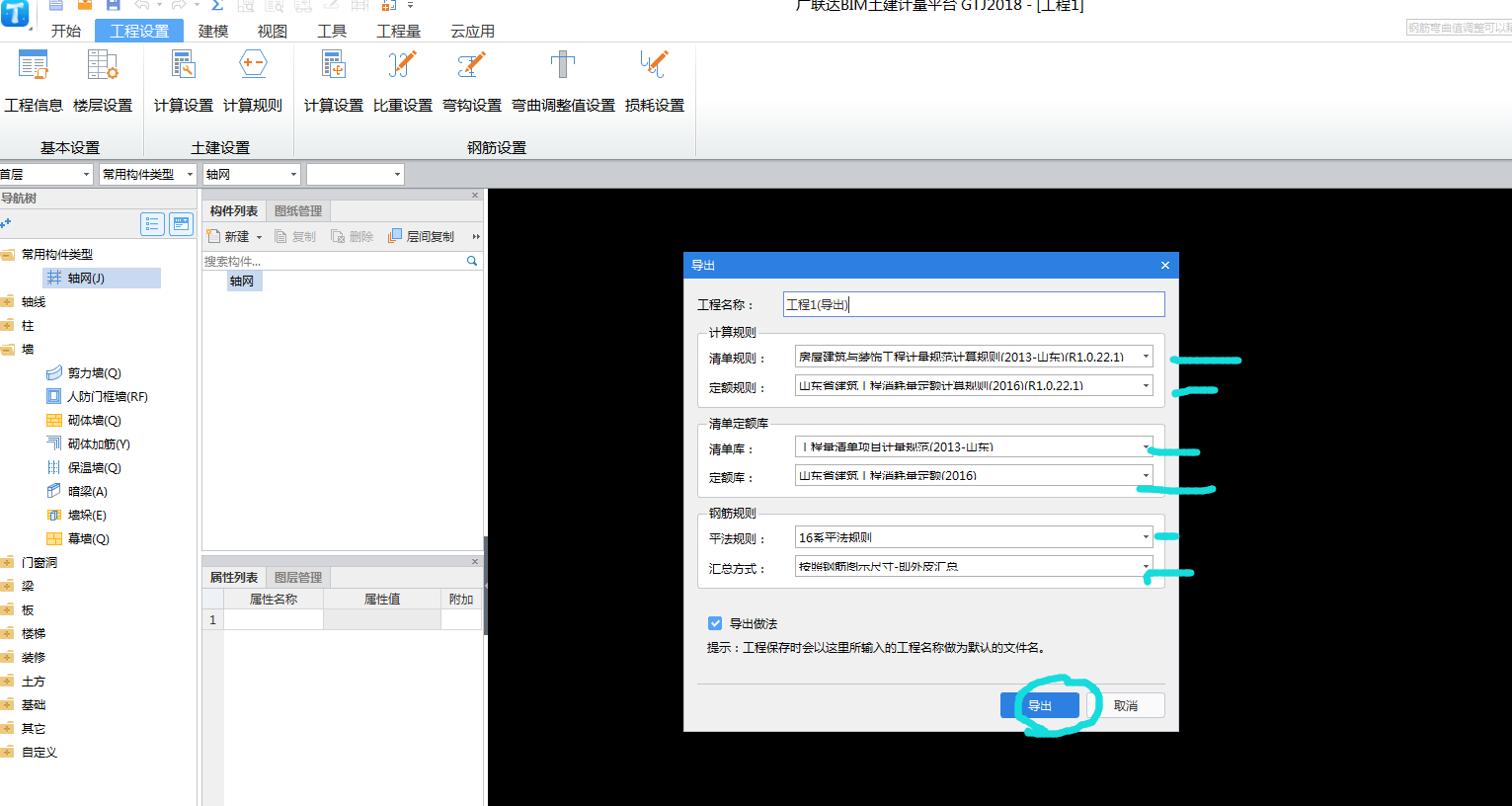This screenshot has width=1512, height=806.
Task: Click the 属性名称 column header
Action: point(274,599)
